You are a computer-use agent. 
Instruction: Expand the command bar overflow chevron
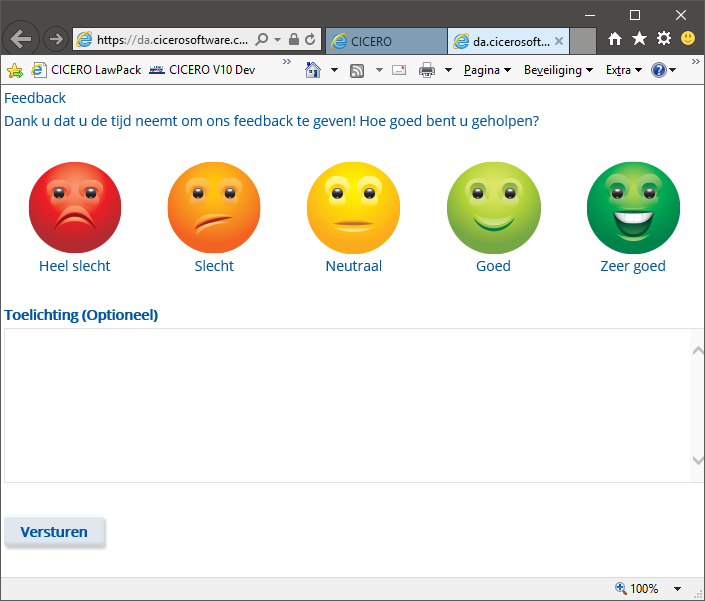coord(696,62)
